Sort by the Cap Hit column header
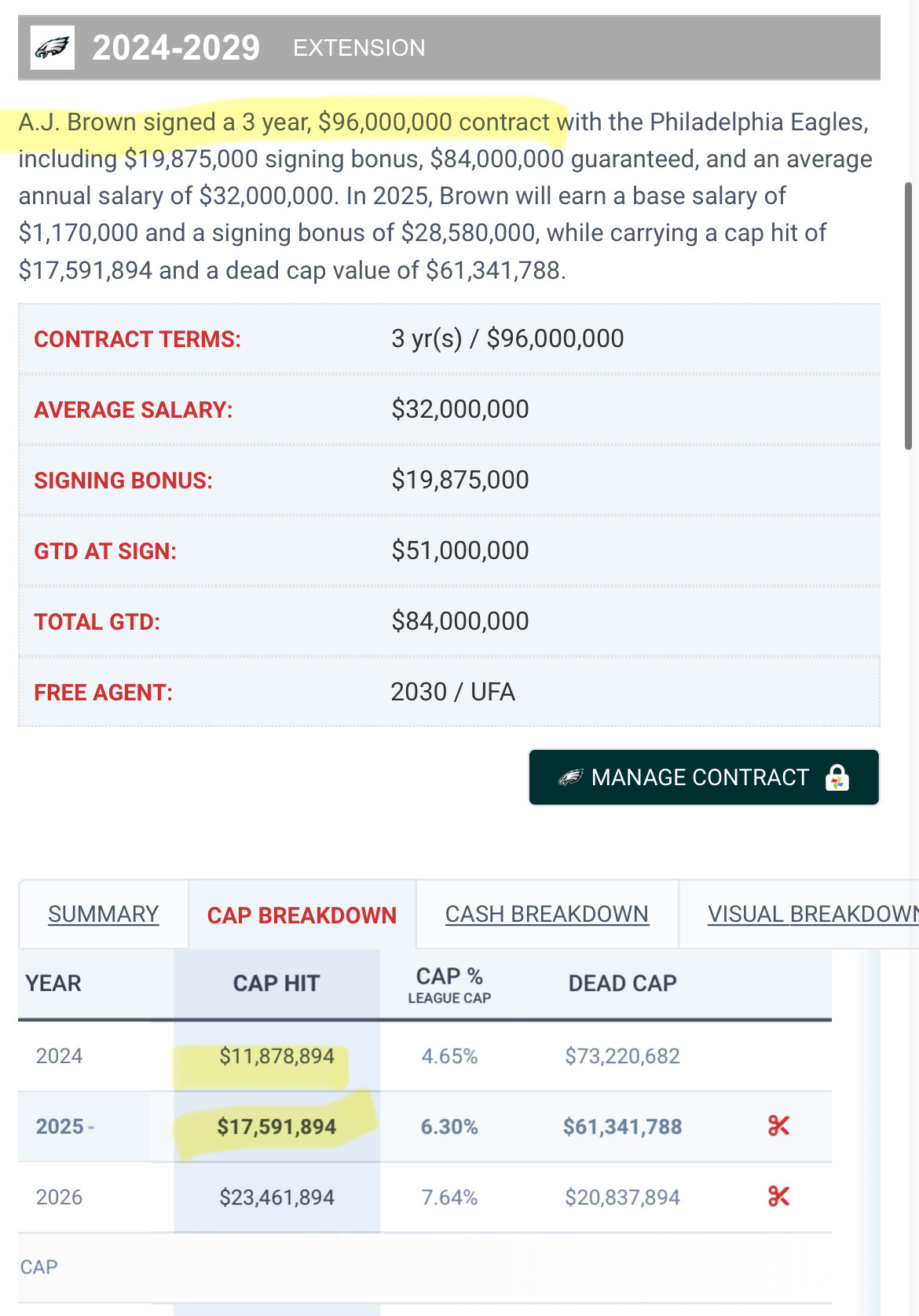919x1316 pixels. click(x=276, y=983)
